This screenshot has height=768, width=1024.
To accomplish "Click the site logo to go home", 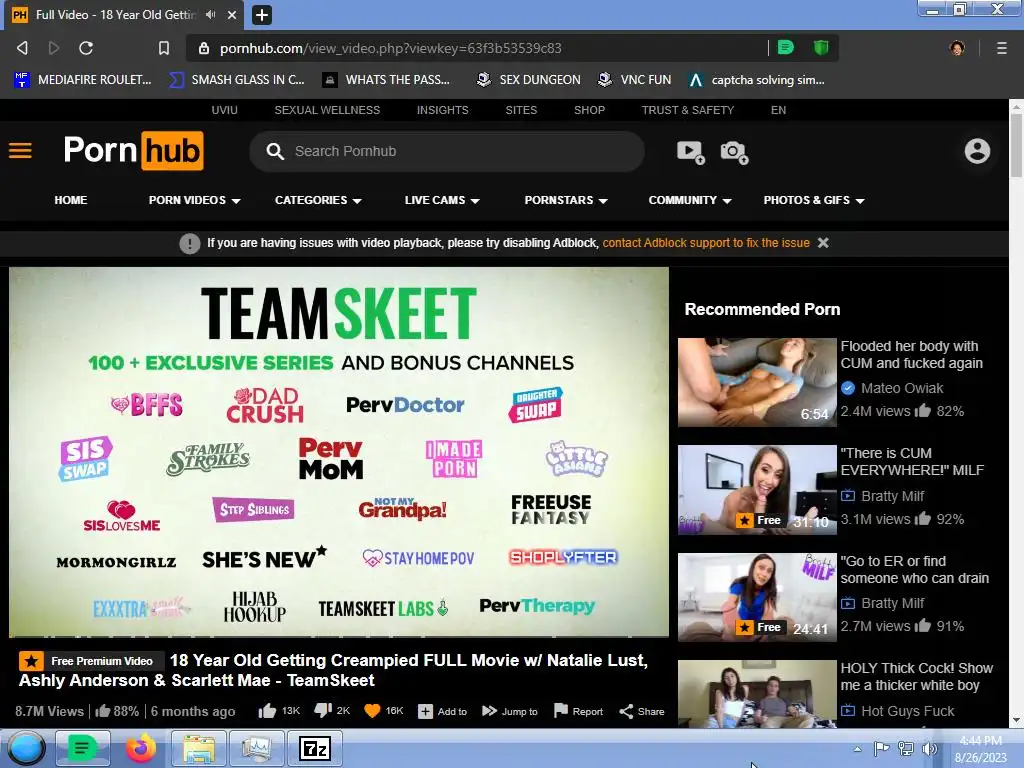I will (x=134, y=151).
